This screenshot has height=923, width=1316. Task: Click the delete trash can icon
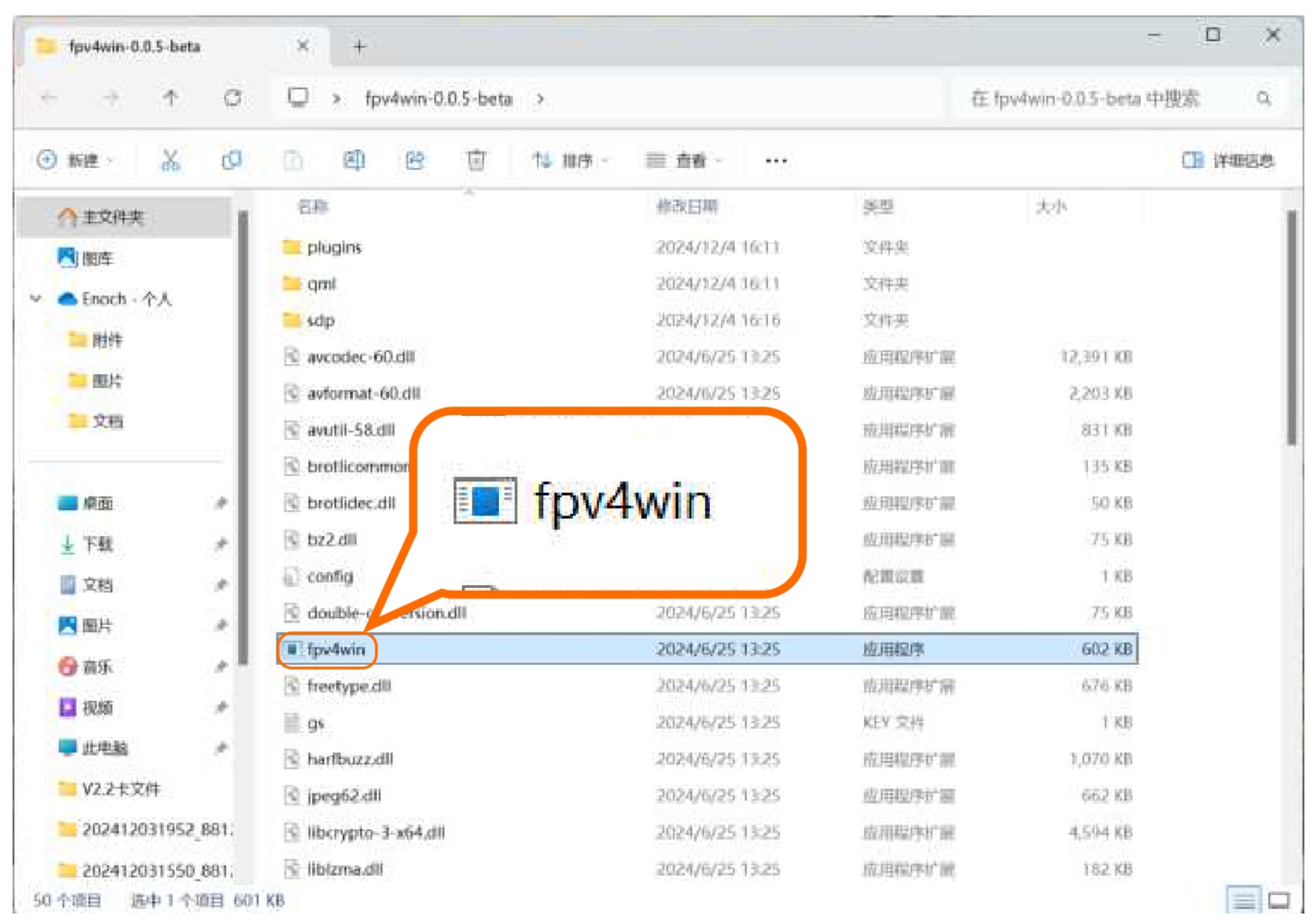tap(476, 160)
